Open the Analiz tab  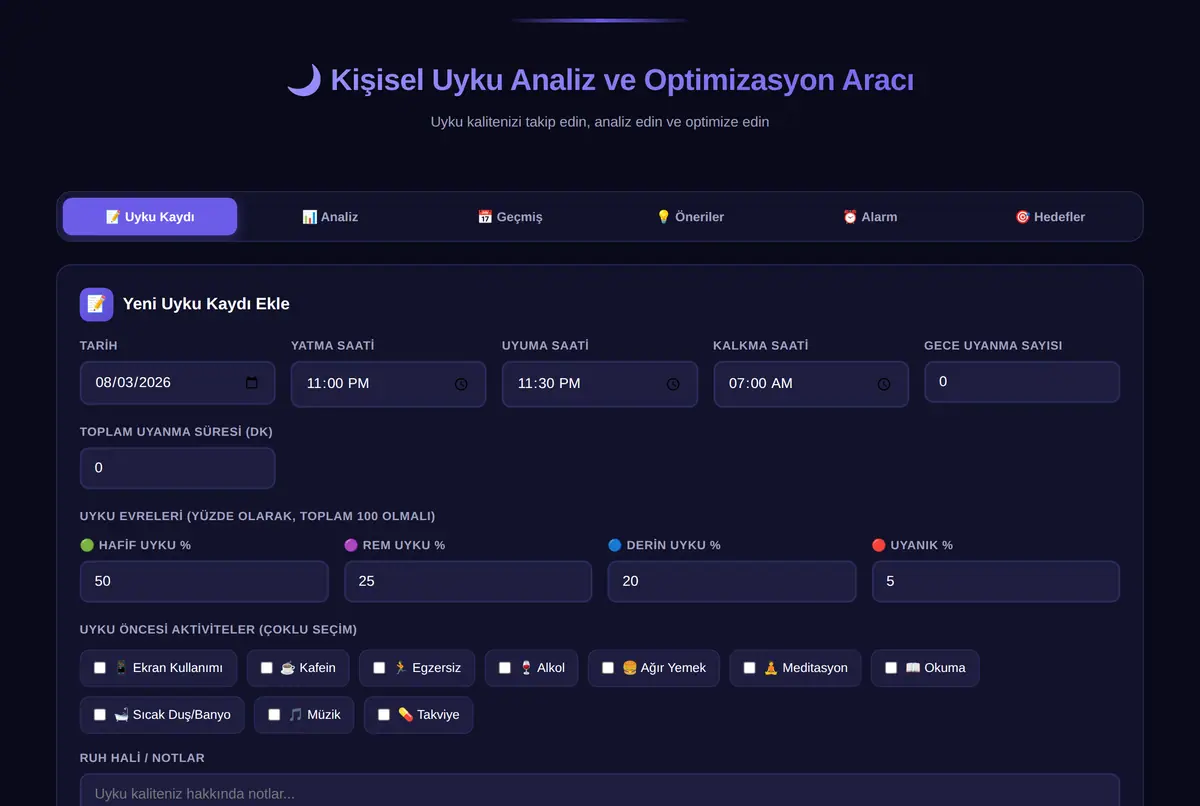(x=330, y=217)
